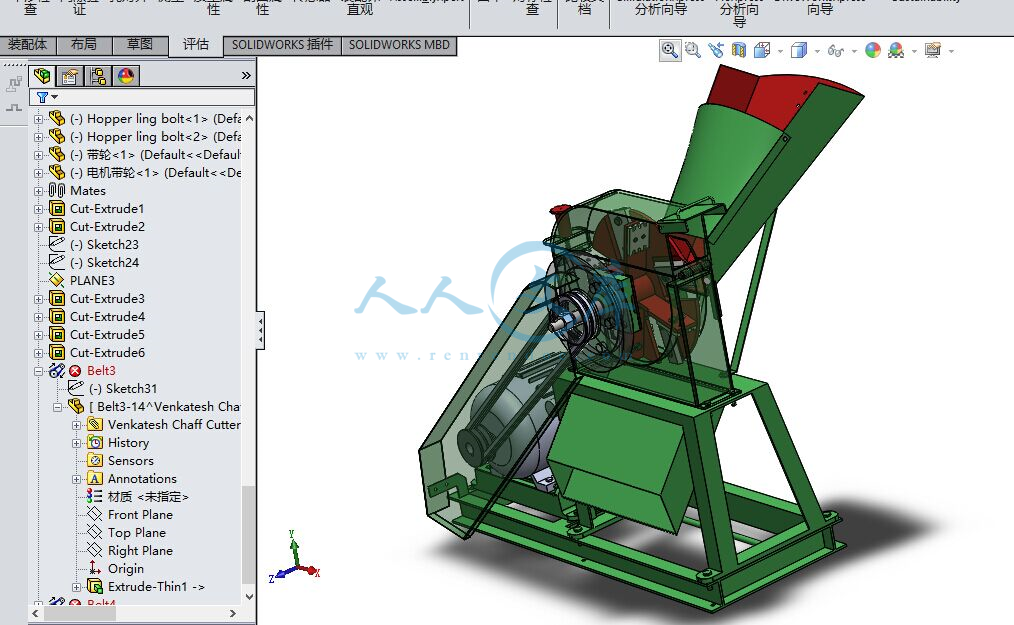Open the Display Style dropdown arrow

click(817, 51)
